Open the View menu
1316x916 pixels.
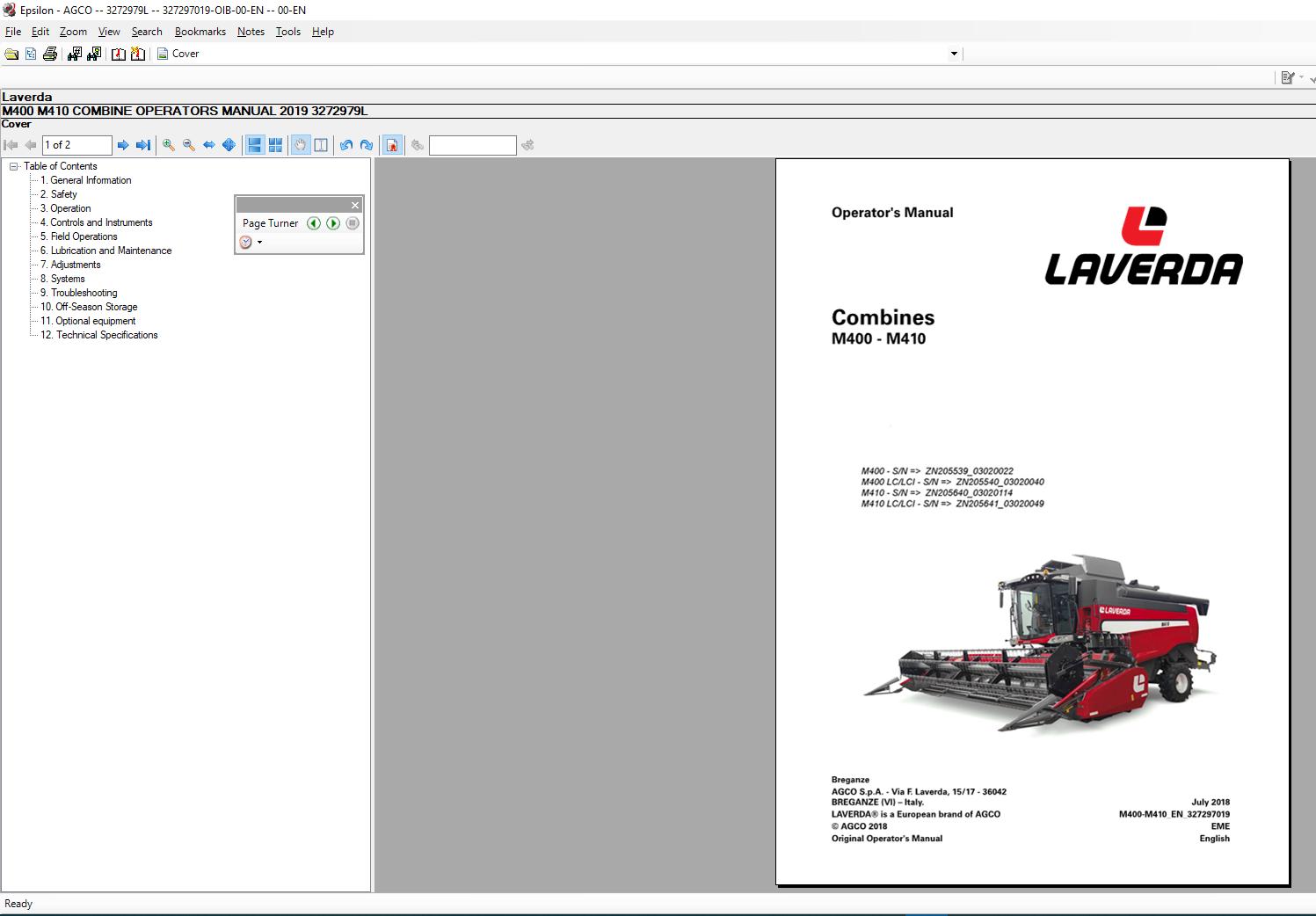tap(109, 32)
